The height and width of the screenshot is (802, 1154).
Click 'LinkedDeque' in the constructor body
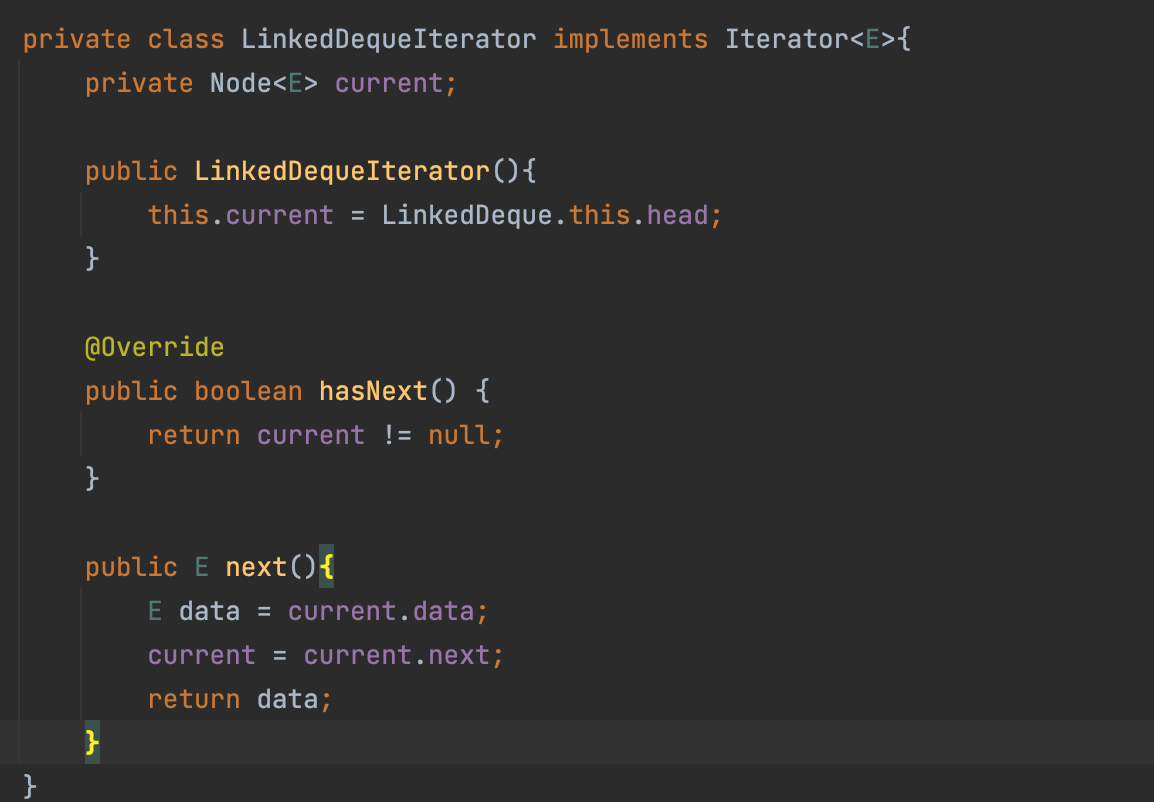(466, 215)
